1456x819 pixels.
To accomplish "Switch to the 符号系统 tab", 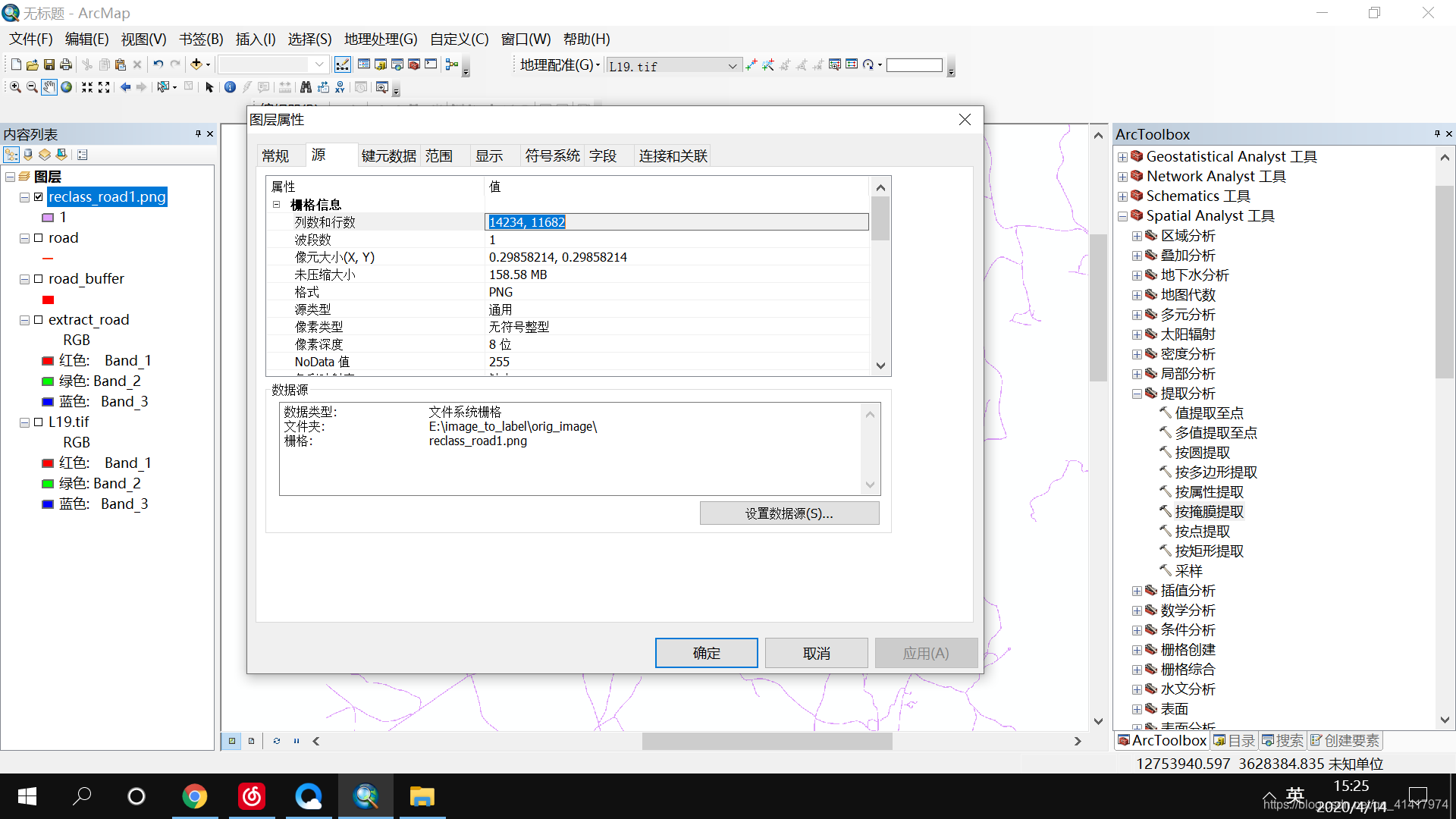I will click(x=553, y=155).
